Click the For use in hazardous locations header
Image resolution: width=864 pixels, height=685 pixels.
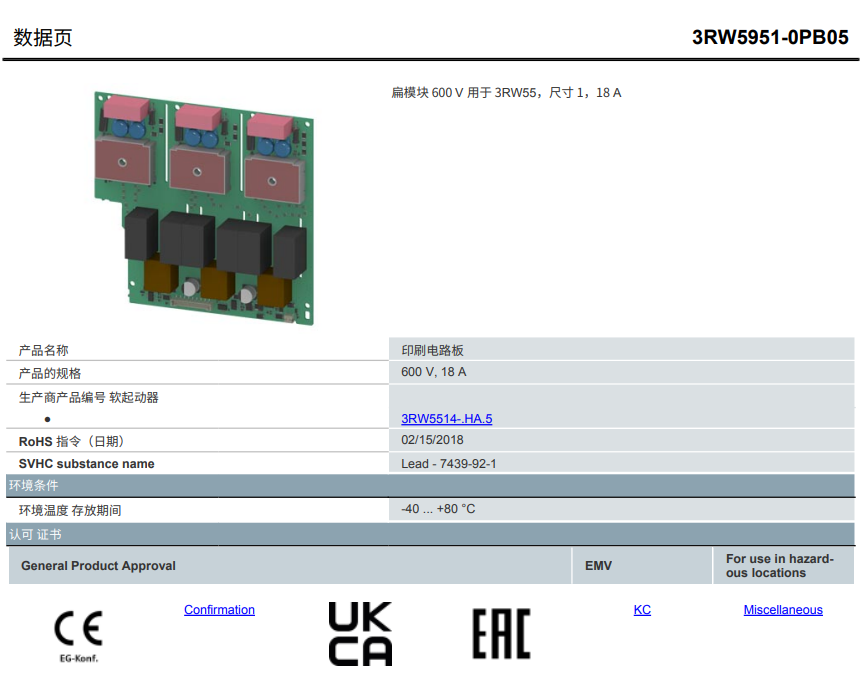[x=784, y=566]
